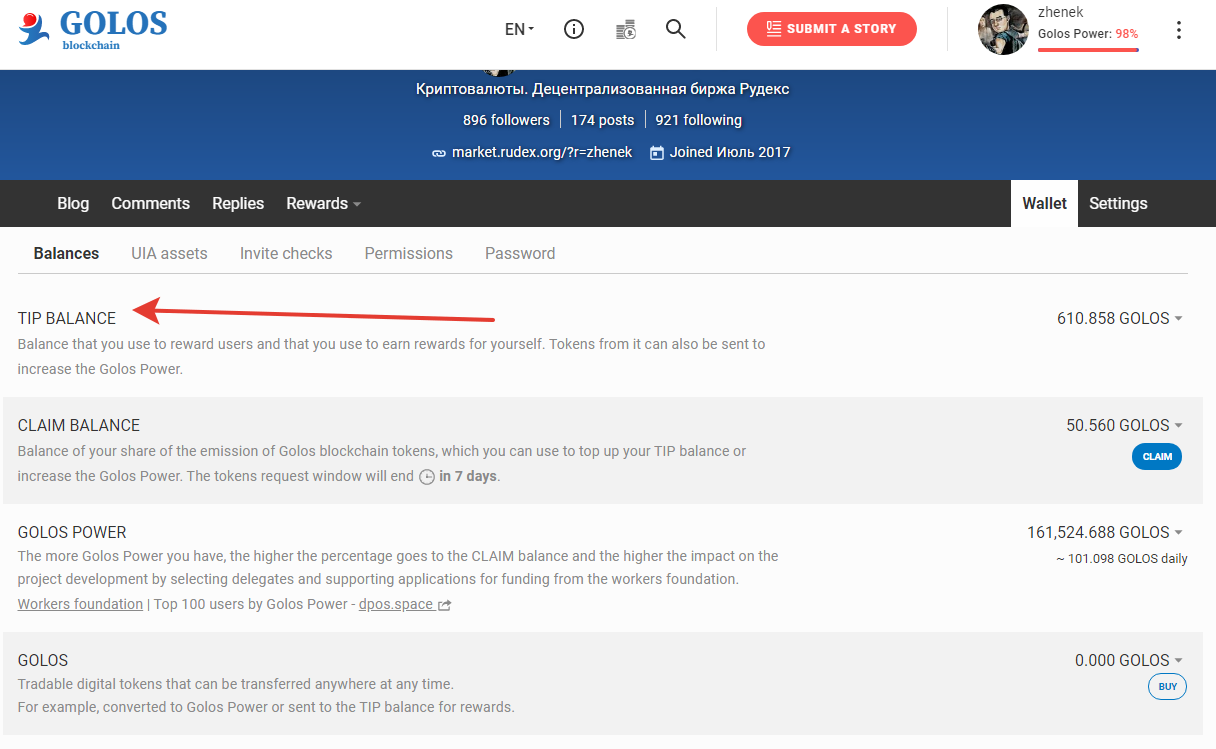Screen dimensions: 1216x749
Task: Click the search magnifier icon
Action: pyautogui.click(x=676, y=29)
